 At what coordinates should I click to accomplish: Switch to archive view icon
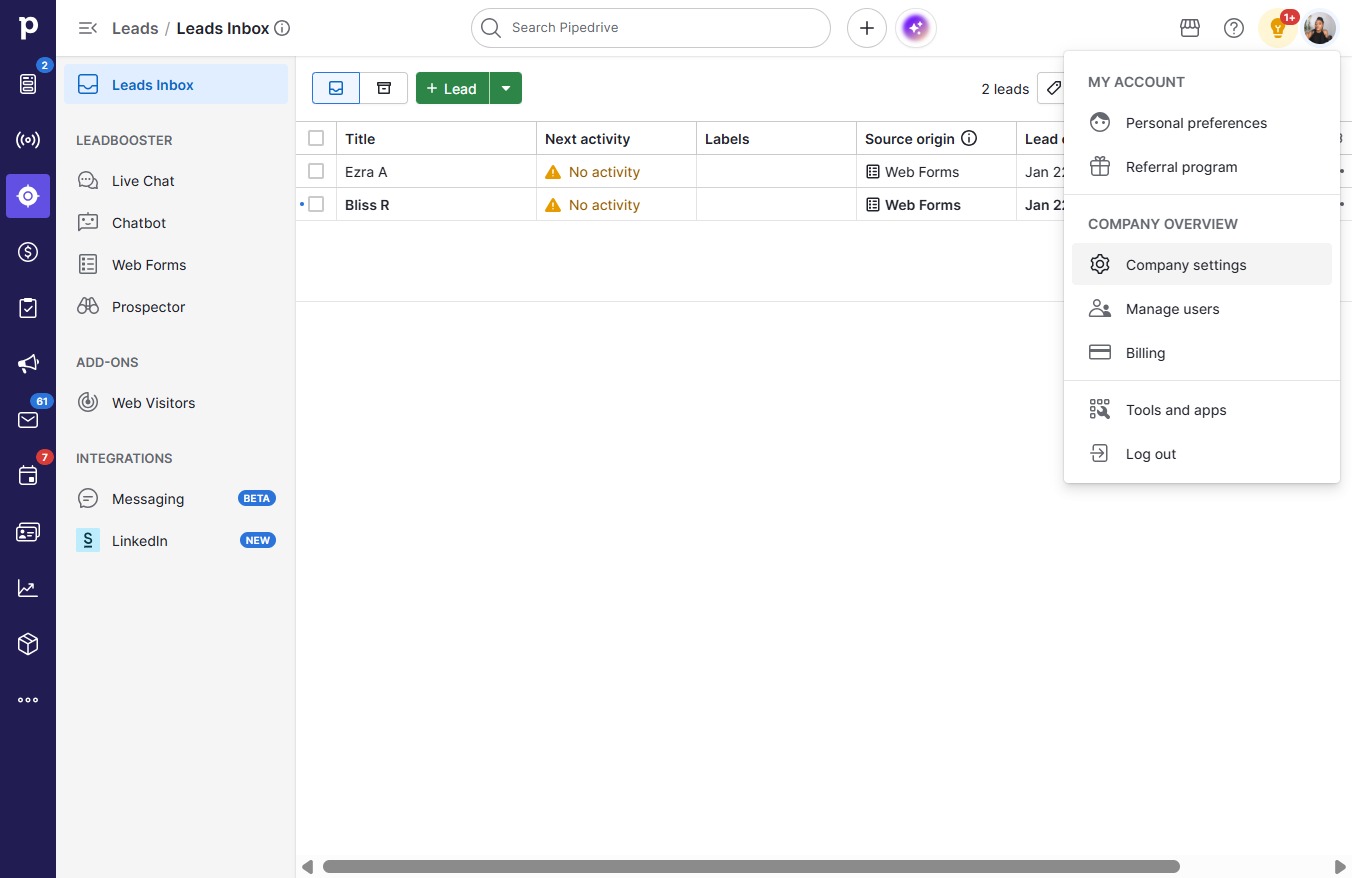pos(384,88)
